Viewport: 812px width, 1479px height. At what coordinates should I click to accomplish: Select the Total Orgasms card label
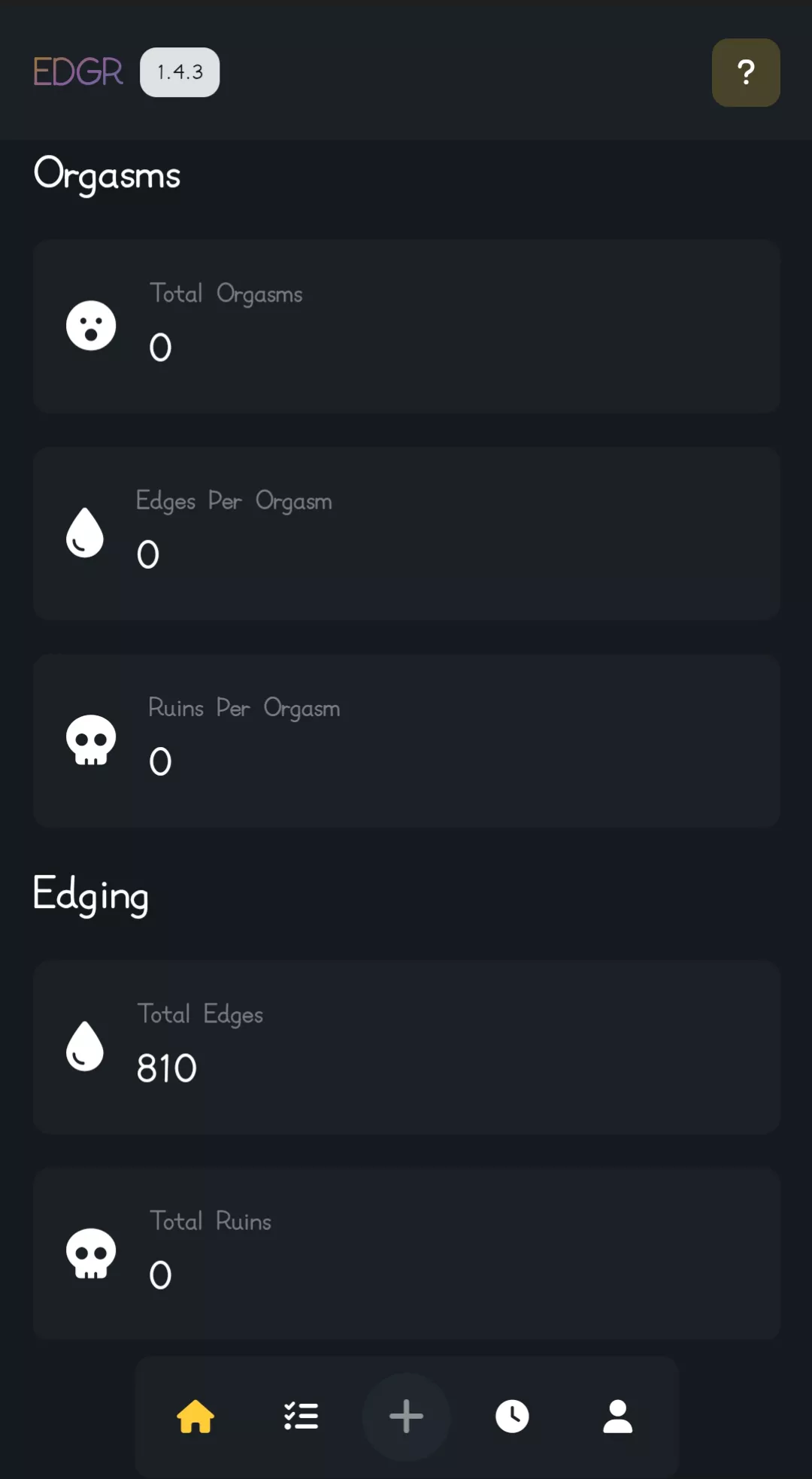(226, 293)
